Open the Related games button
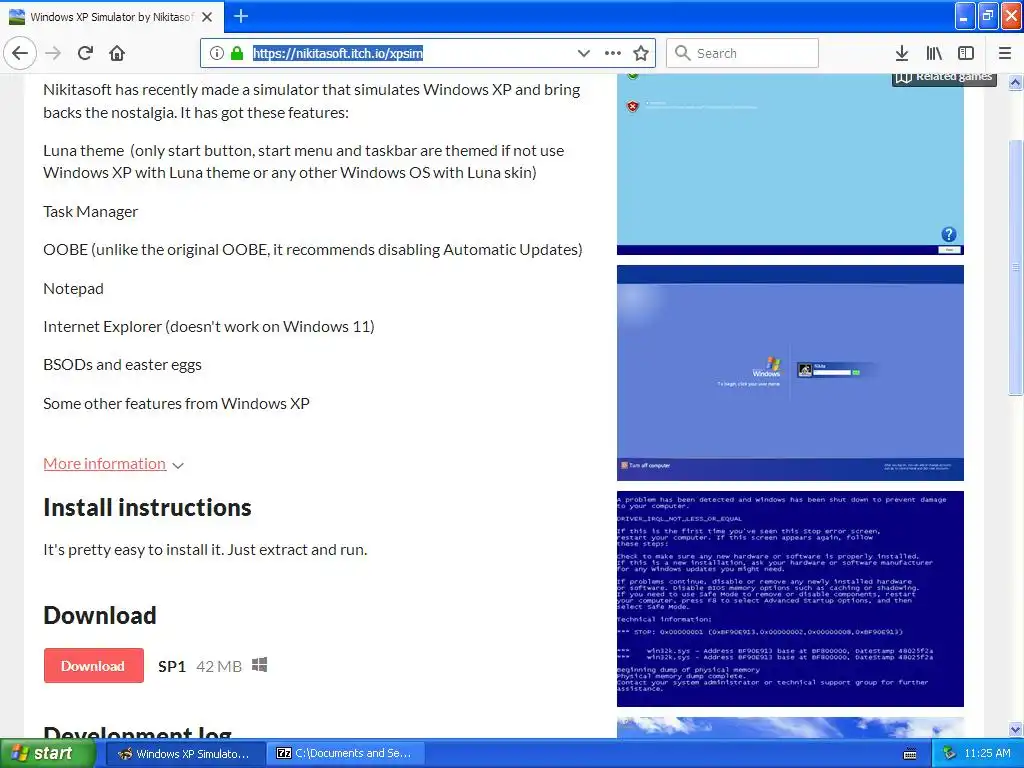 click(944, 78)
